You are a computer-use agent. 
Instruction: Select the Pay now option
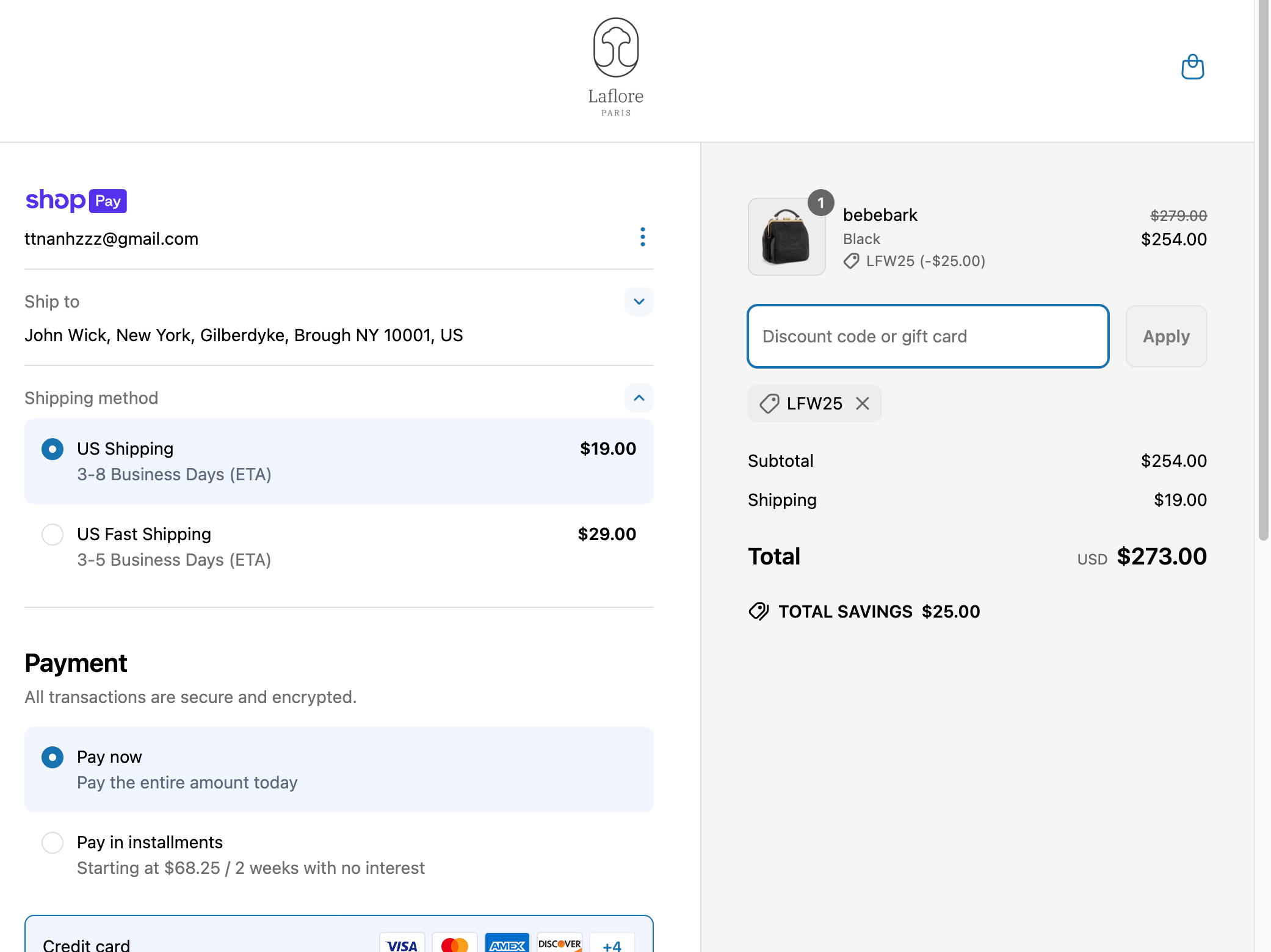coord(53,757)
